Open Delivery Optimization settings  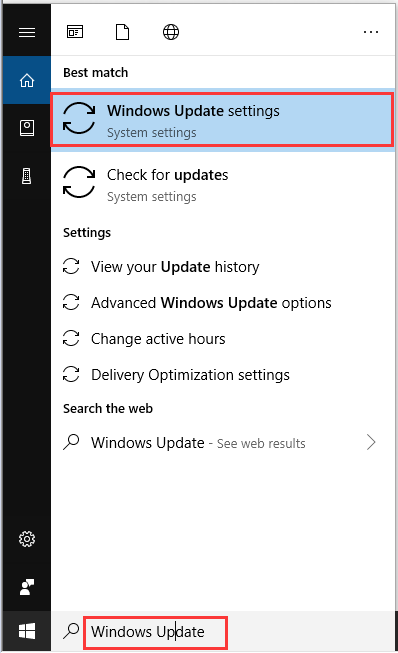click(223, 375)
